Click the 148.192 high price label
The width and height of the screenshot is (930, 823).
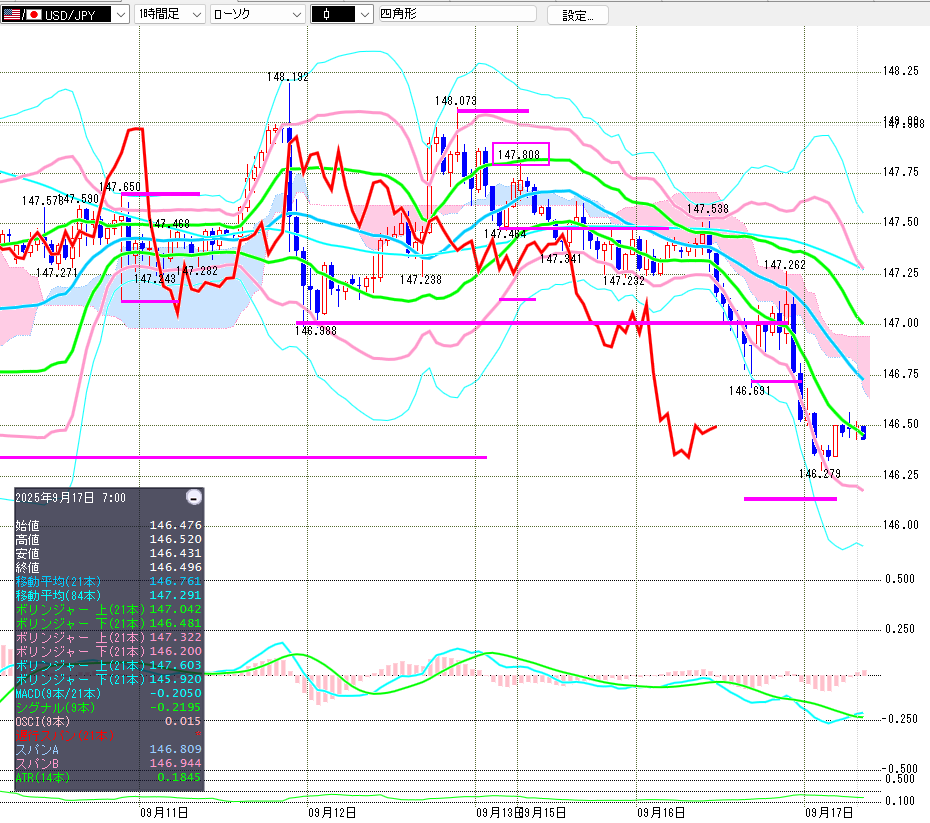tap(288, 76)
